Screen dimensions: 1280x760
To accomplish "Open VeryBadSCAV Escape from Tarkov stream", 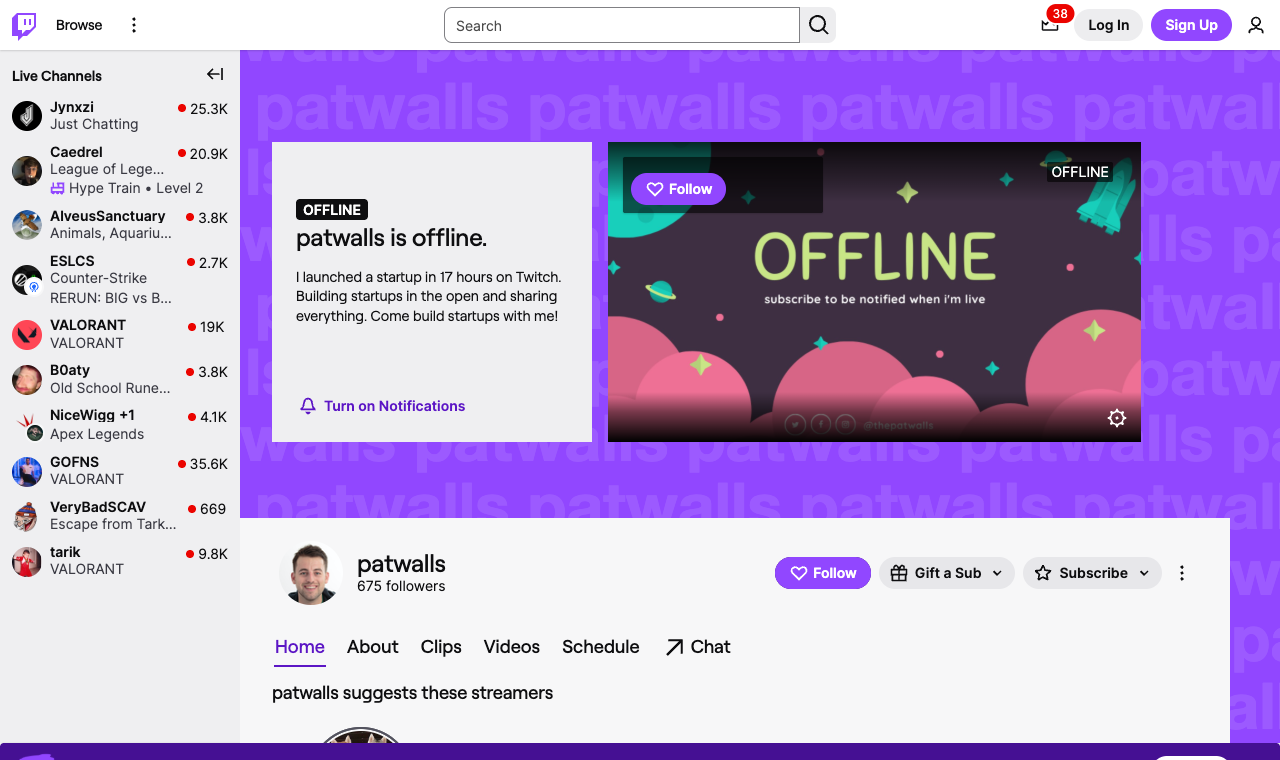I will coord(120,516).
